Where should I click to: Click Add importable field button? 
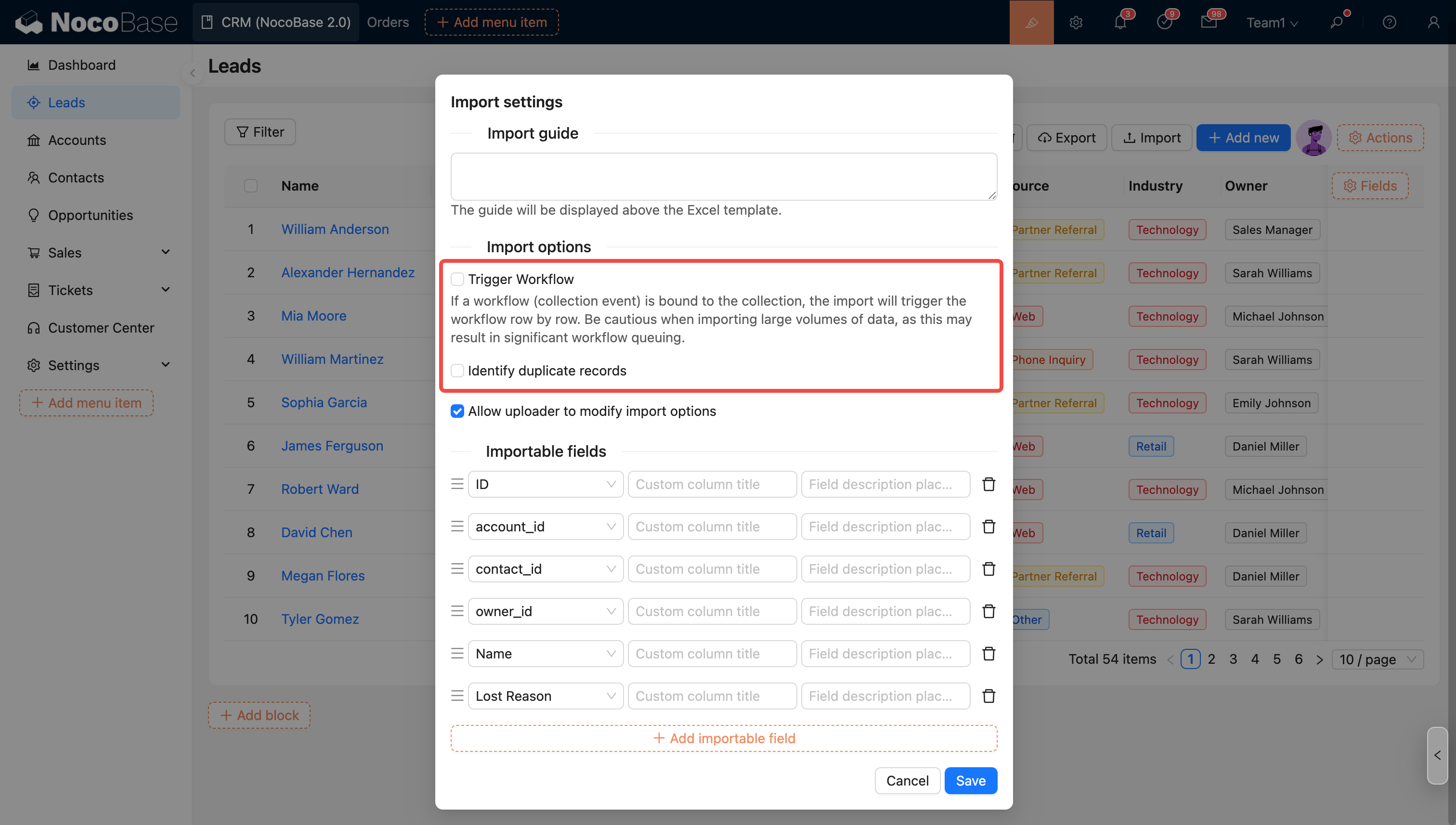724,738
